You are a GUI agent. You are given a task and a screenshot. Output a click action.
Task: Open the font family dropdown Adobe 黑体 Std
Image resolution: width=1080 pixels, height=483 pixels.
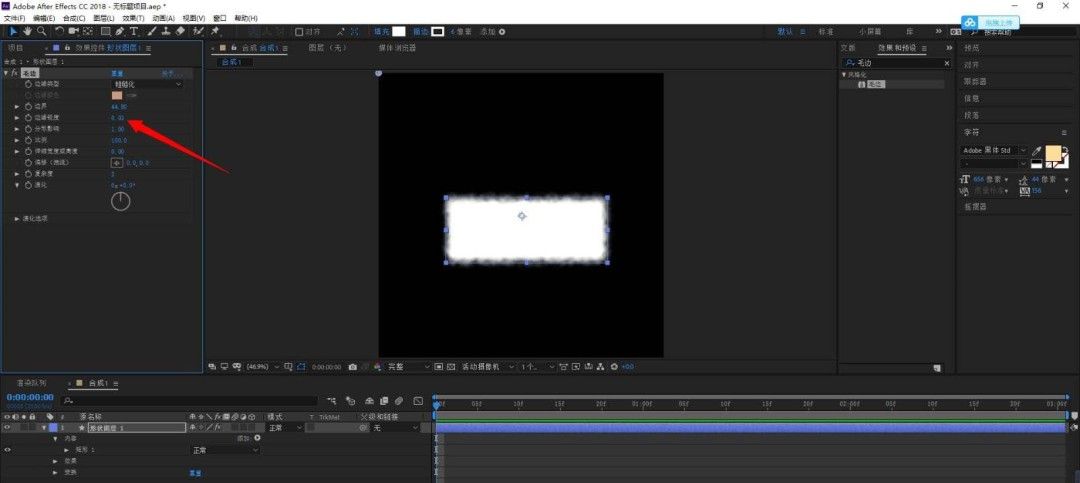993,150
